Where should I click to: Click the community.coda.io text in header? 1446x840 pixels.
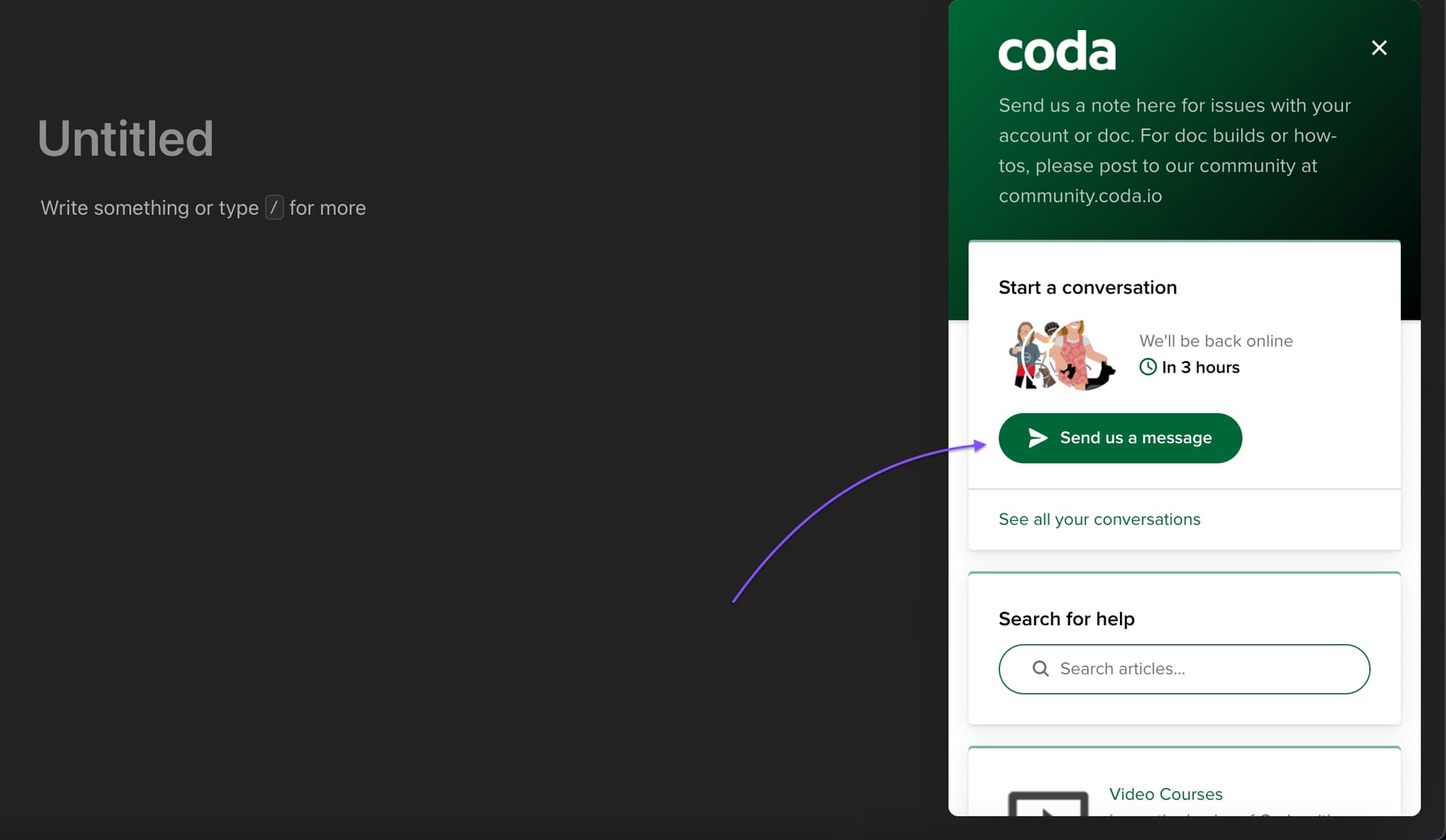1080,196
